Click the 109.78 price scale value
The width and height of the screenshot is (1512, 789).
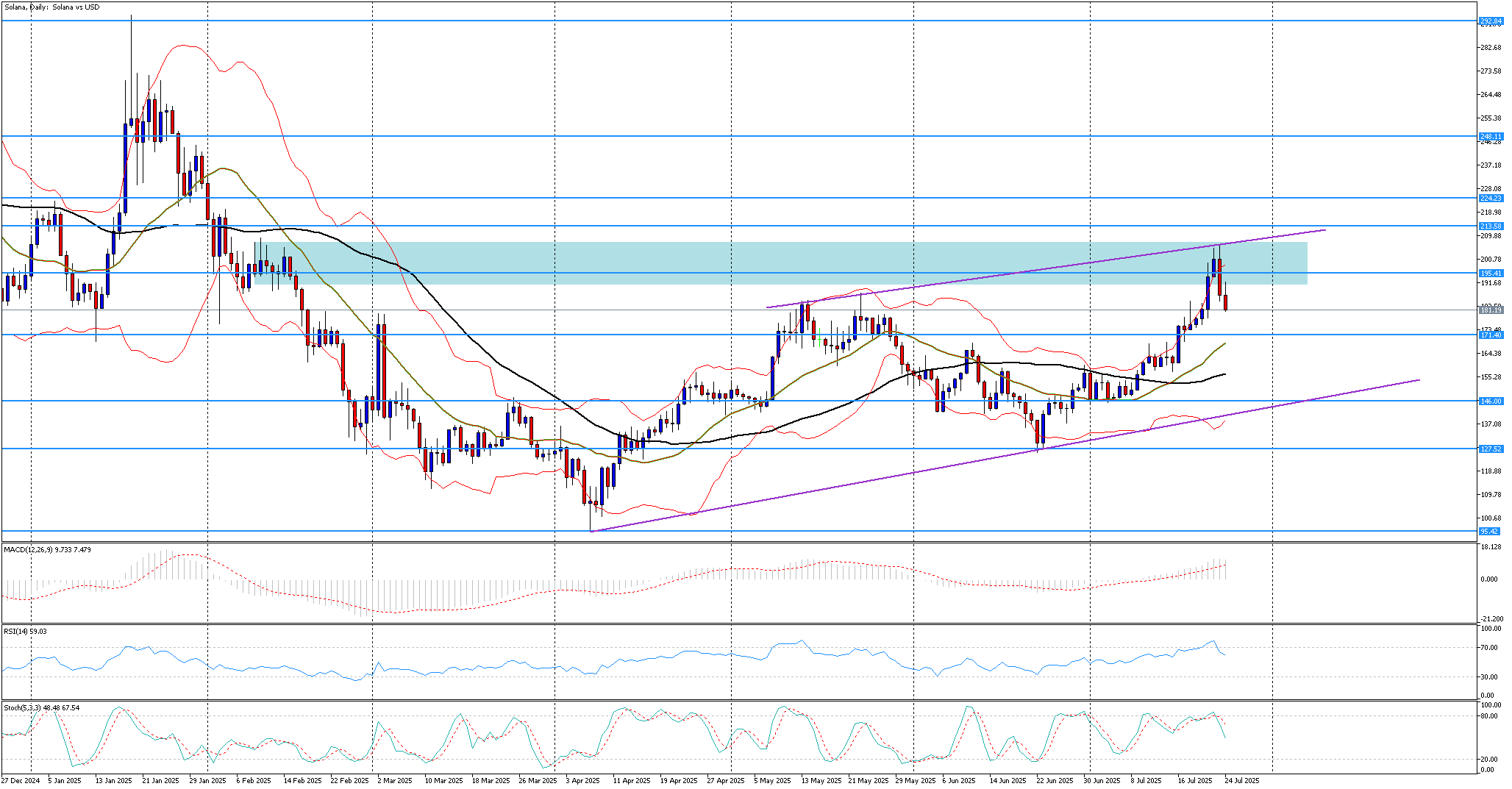[x=1493, y=495]
